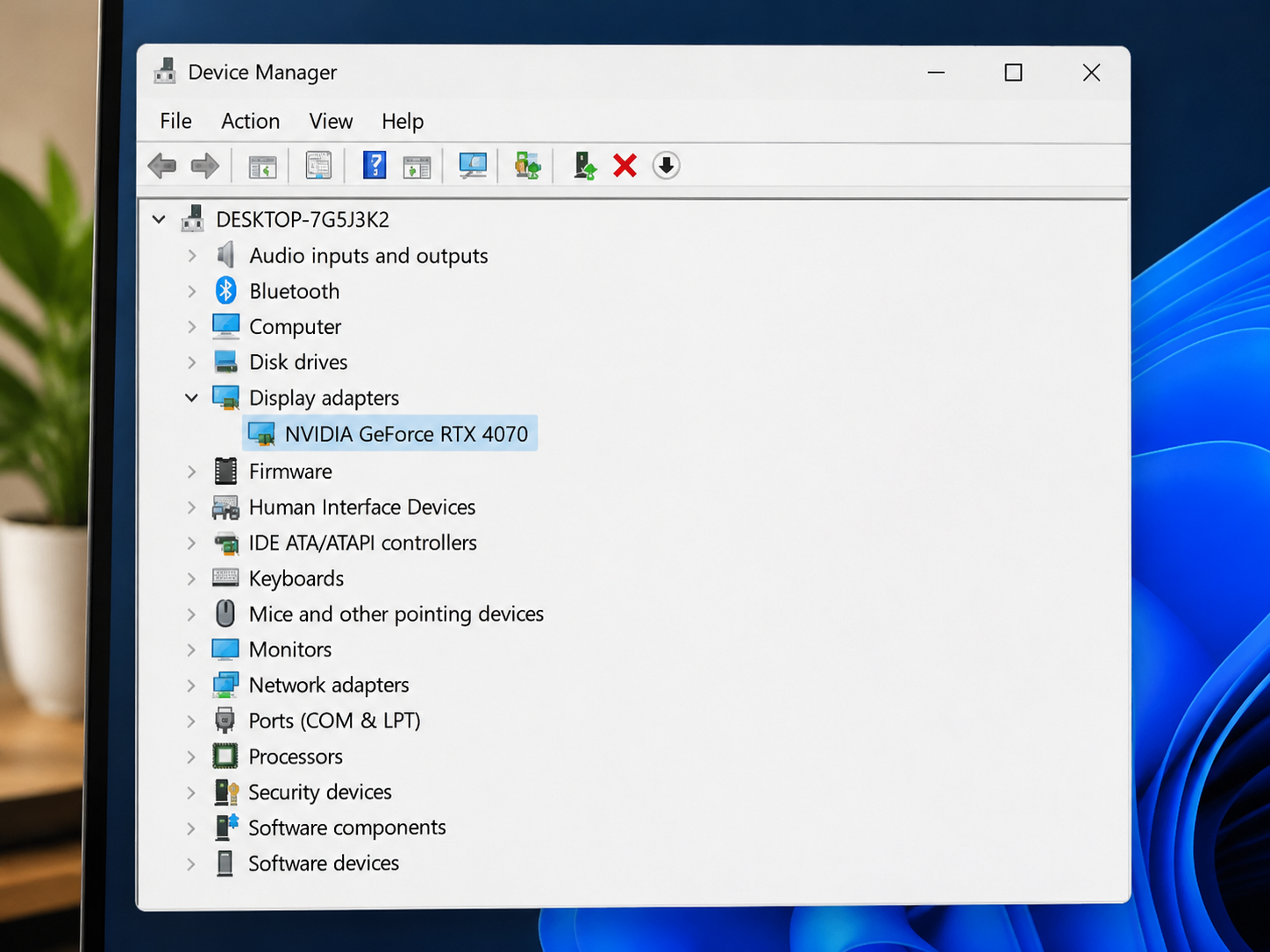This screenshot has height=952, width=1270.
Task: Click the red X Uninstall device icon
Action: click(624, 166)
